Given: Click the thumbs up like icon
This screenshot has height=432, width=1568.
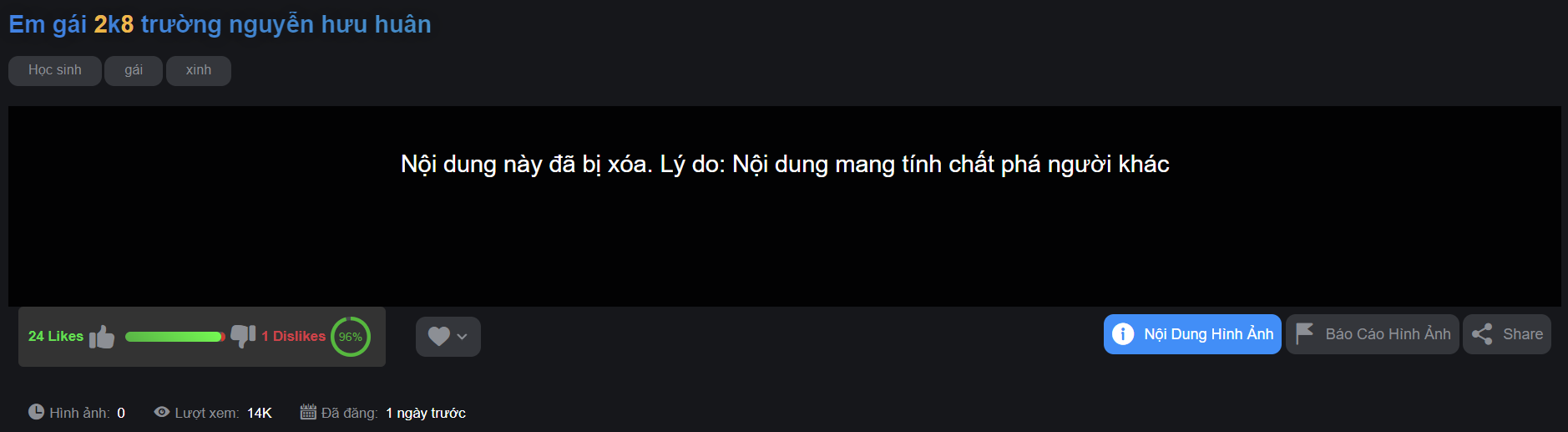Looking at the screenshot, I should [102, 337].
